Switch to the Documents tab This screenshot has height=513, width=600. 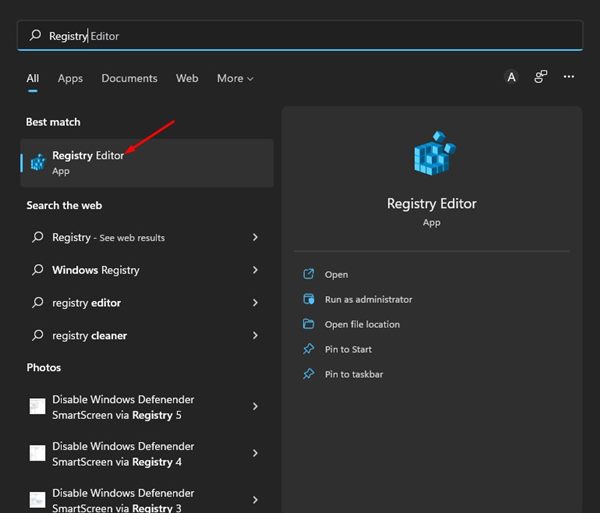tap(129, 78)
